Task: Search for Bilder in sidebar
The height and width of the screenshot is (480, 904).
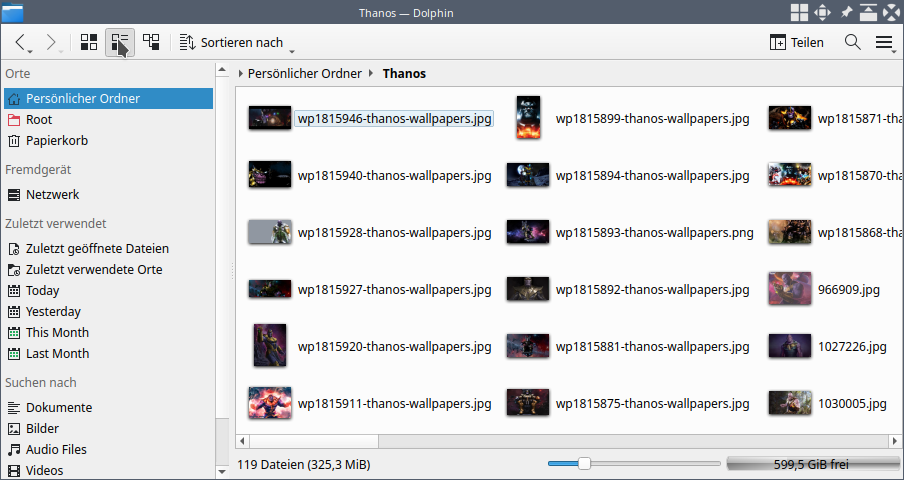Action: pyautogui.click(x=108, y=429)
